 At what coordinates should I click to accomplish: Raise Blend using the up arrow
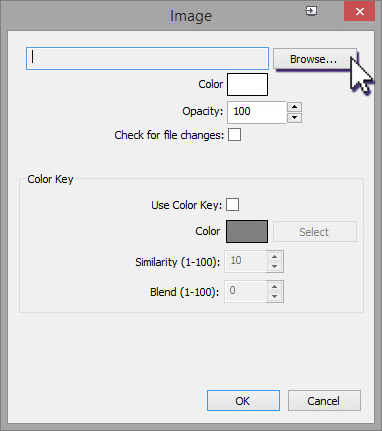click(x=275, y=287)
